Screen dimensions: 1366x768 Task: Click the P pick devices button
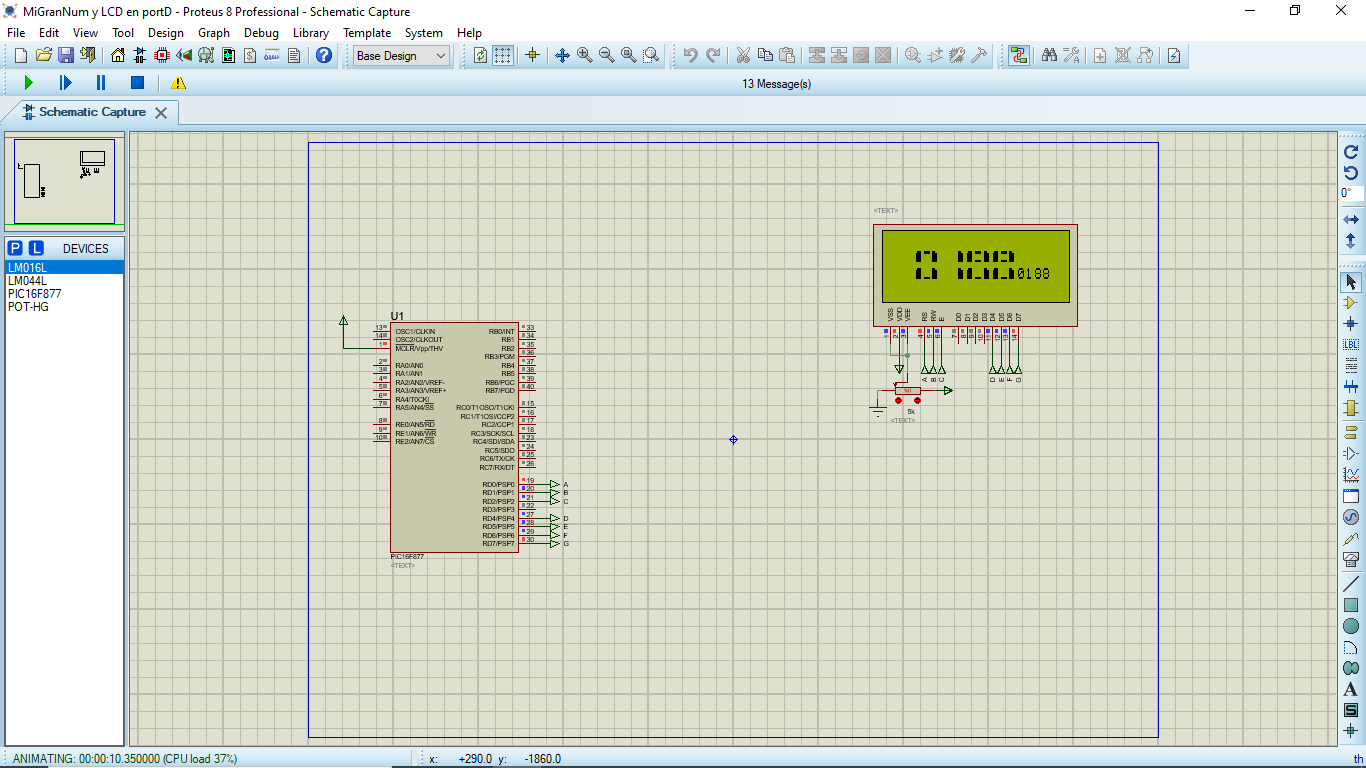click(14, 248)
